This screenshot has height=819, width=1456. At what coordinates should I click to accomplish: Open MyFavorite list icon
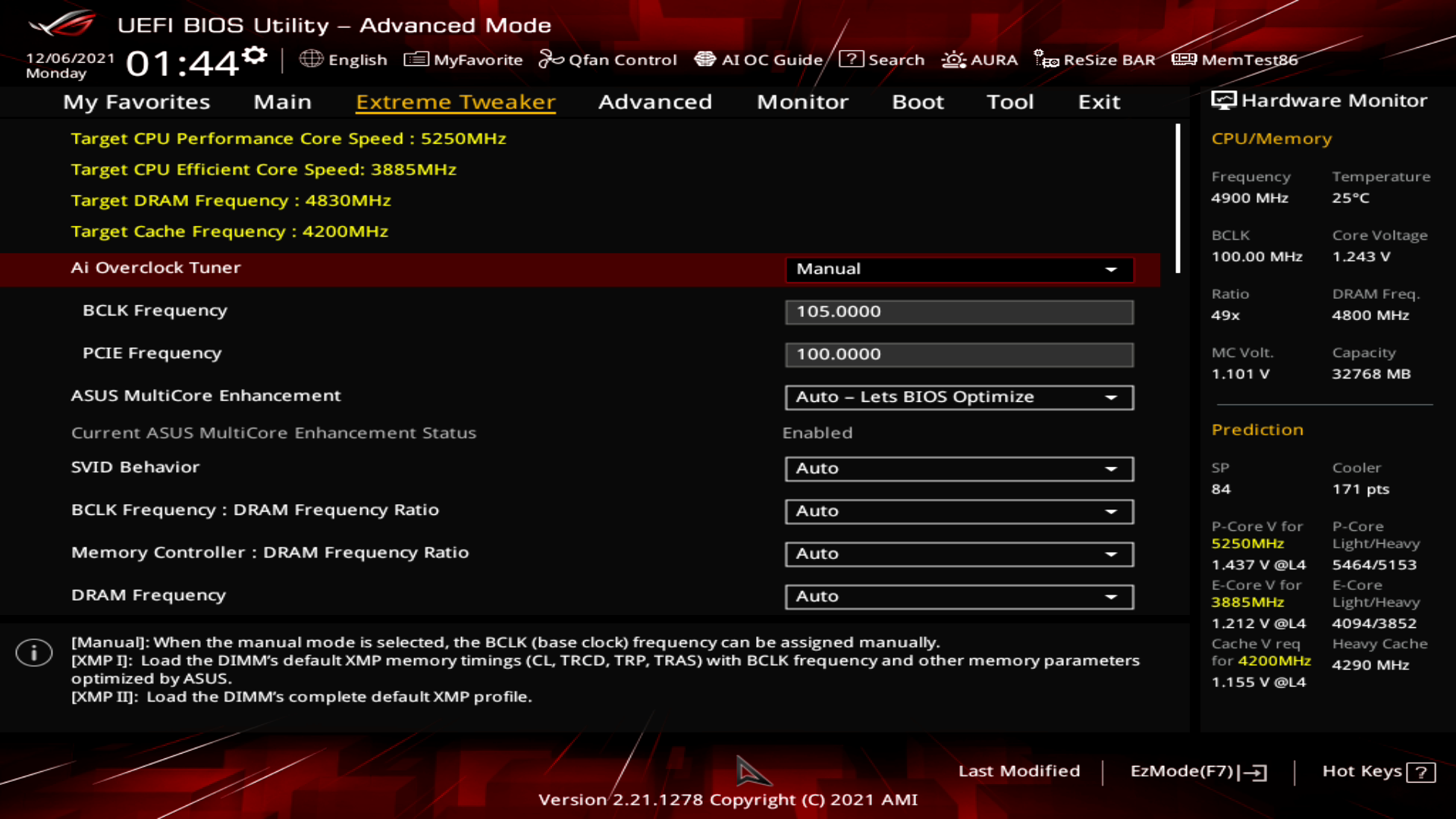tap(416, 59)
